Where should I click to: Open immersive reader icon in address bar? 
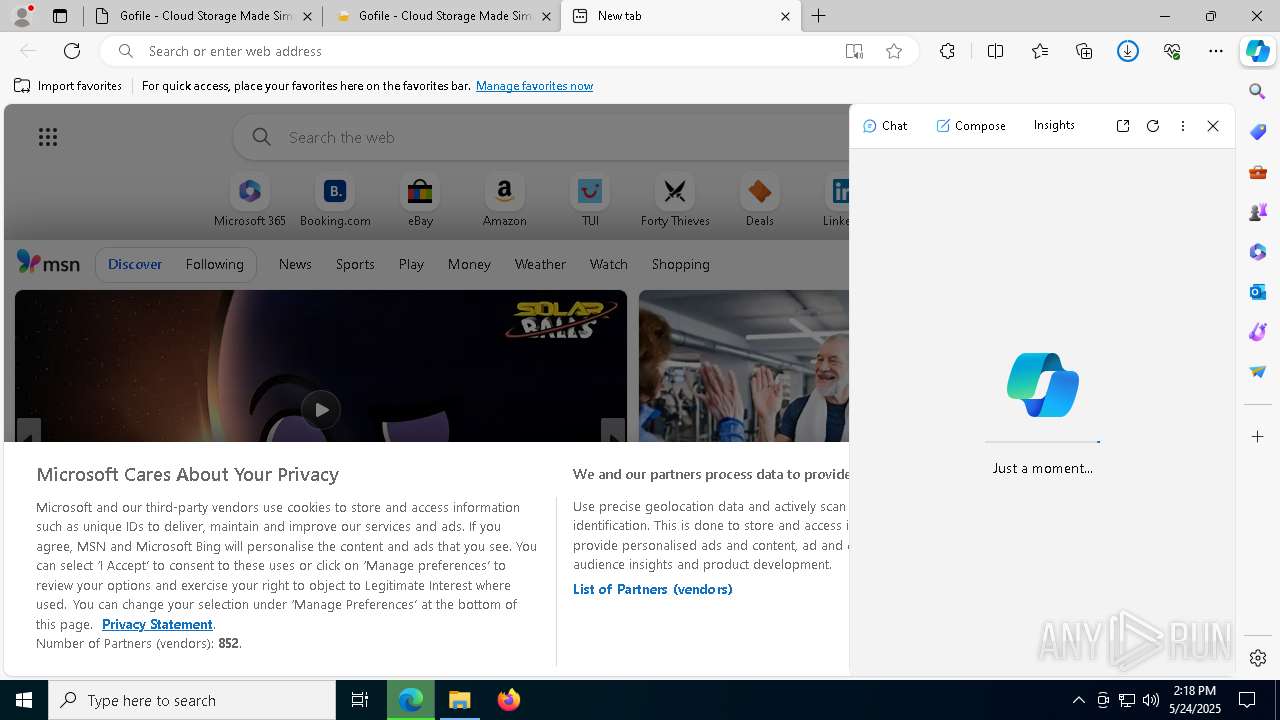[x=854, y=51]
